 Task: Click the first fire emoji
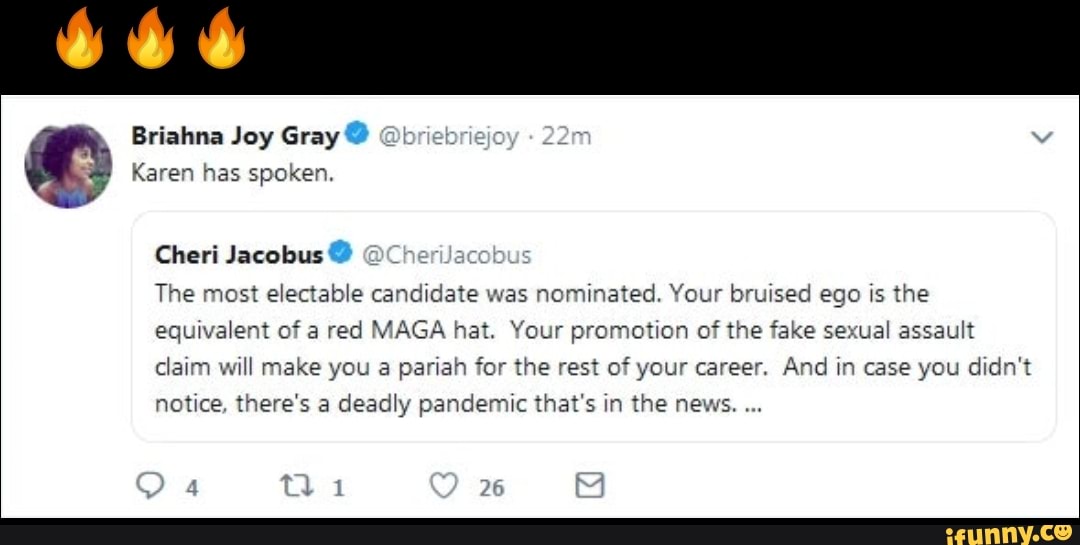pos(79,40)
